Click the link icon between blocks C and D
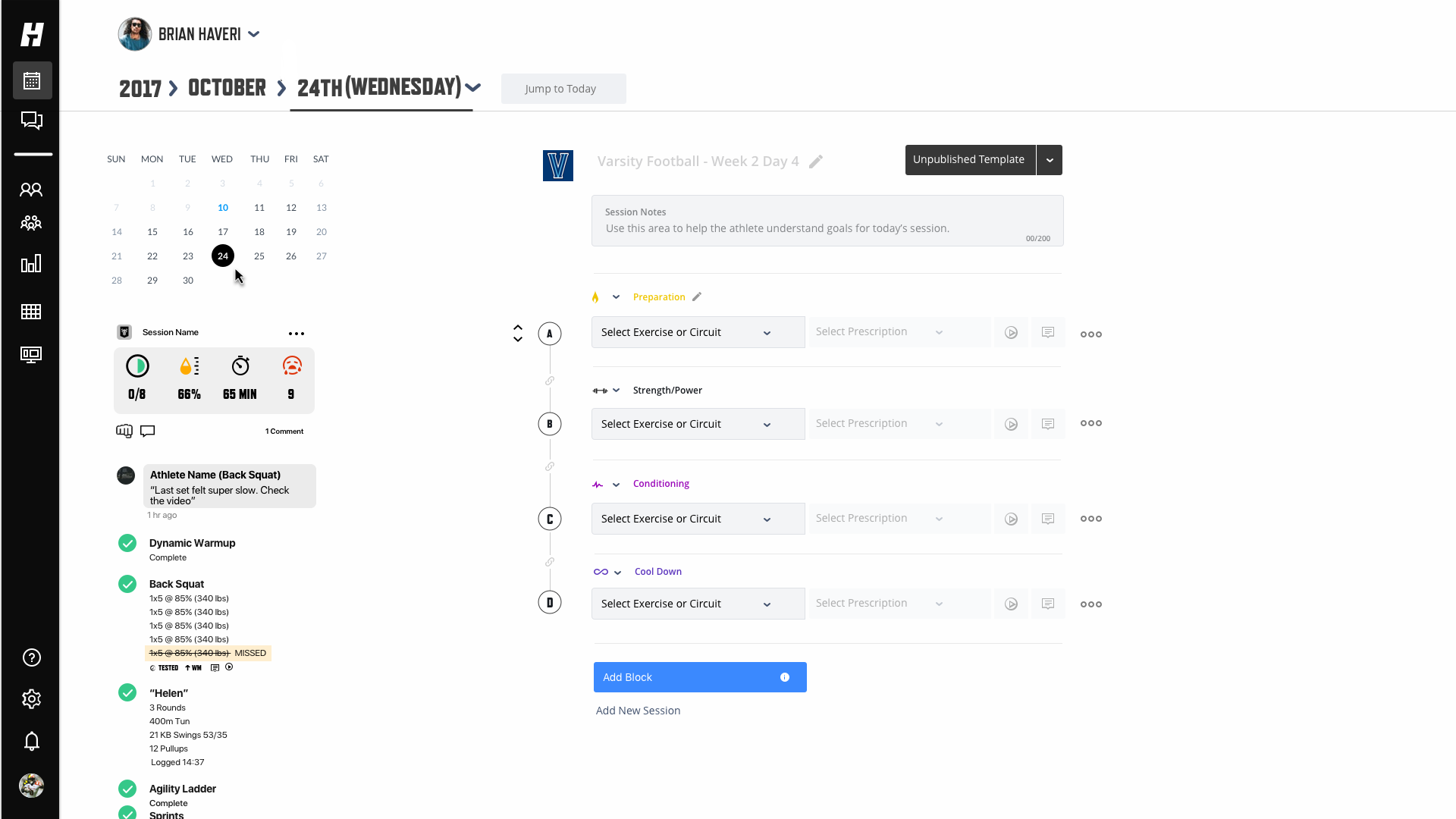This screenshot has height=819, width=1456. pos(550,562)
